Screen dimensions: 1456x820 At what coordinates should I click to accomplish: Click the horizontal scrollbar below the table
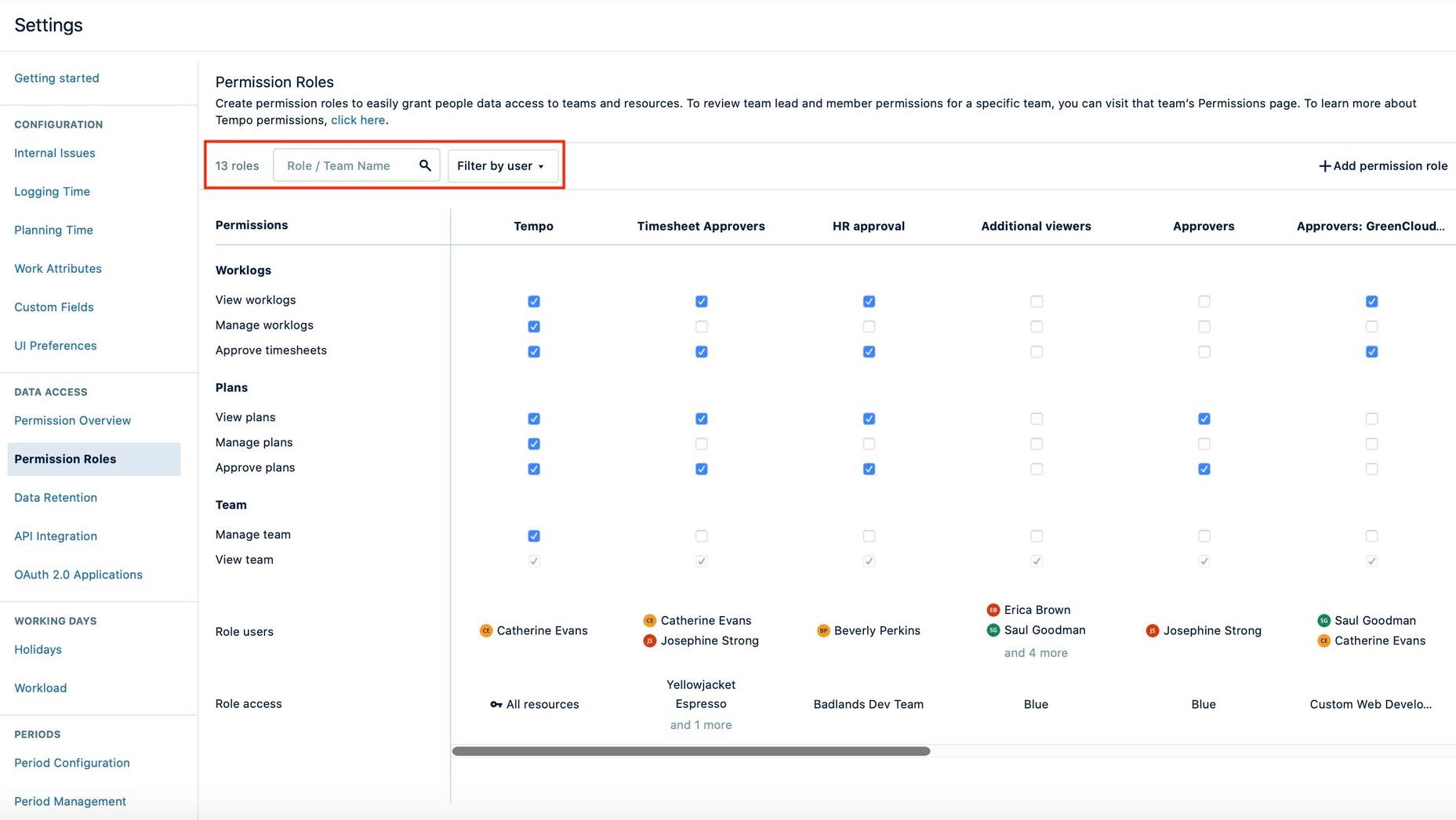(x=690, y=750)
